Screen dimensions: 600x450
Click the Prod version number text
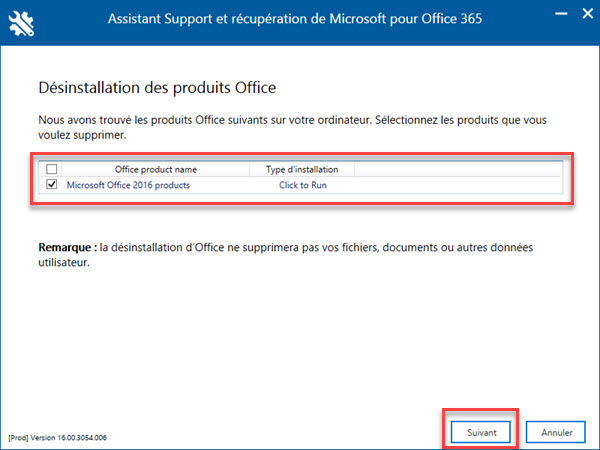[x=57, y=438]
